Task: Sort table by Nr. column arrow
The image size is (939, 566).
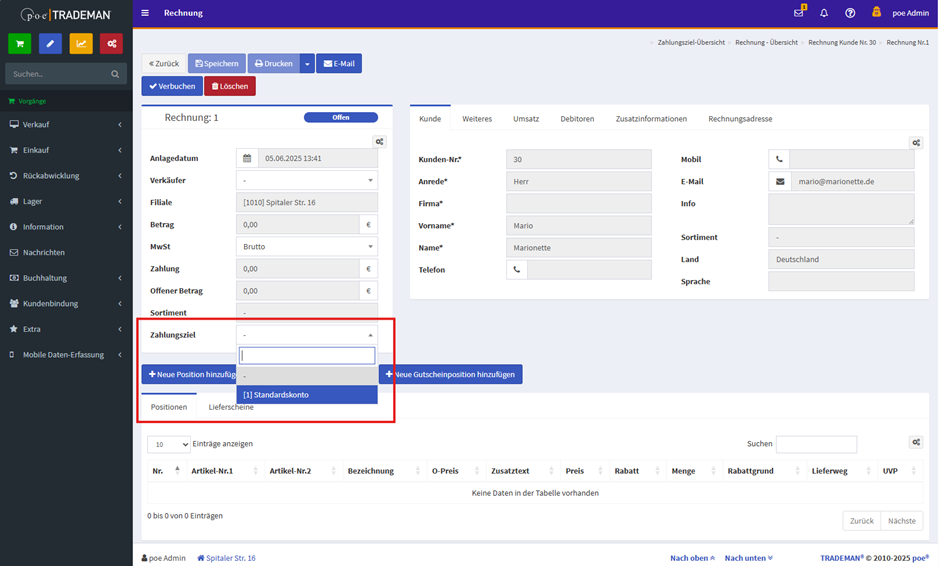Action: (177, 470)
